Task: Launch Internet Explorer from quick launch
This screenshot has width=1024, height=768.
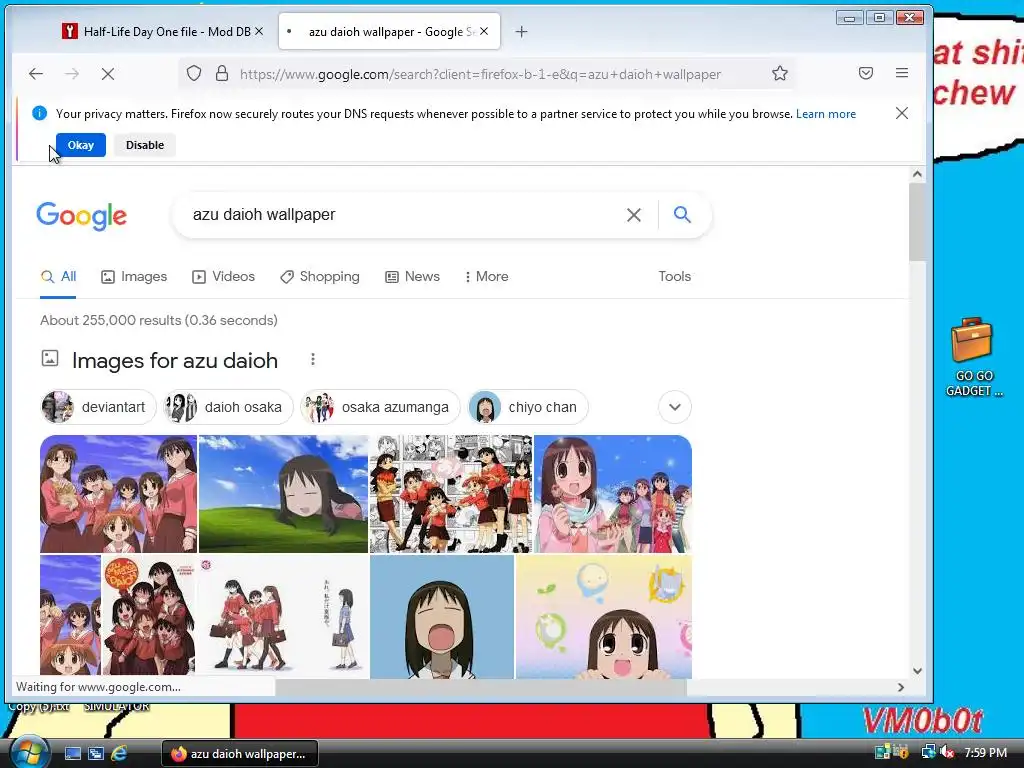Action: coord(119,753)
